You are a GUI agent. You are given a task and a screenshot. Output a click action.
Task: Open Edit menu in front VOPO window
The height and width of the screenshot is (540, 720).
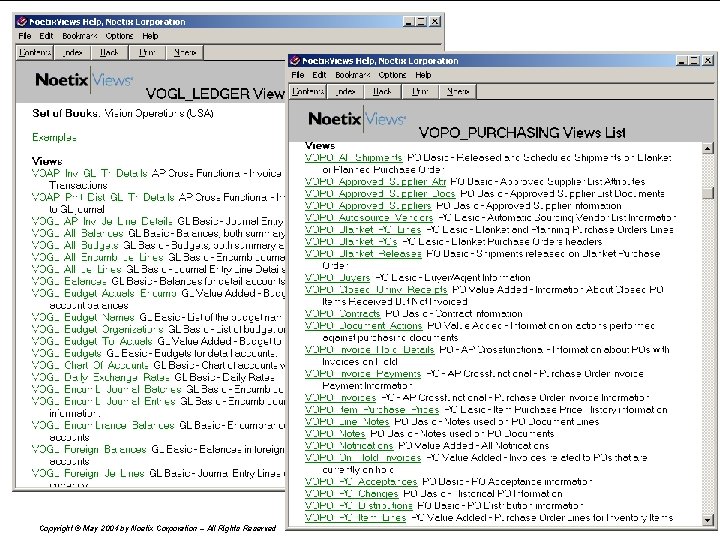coord(319,75)
